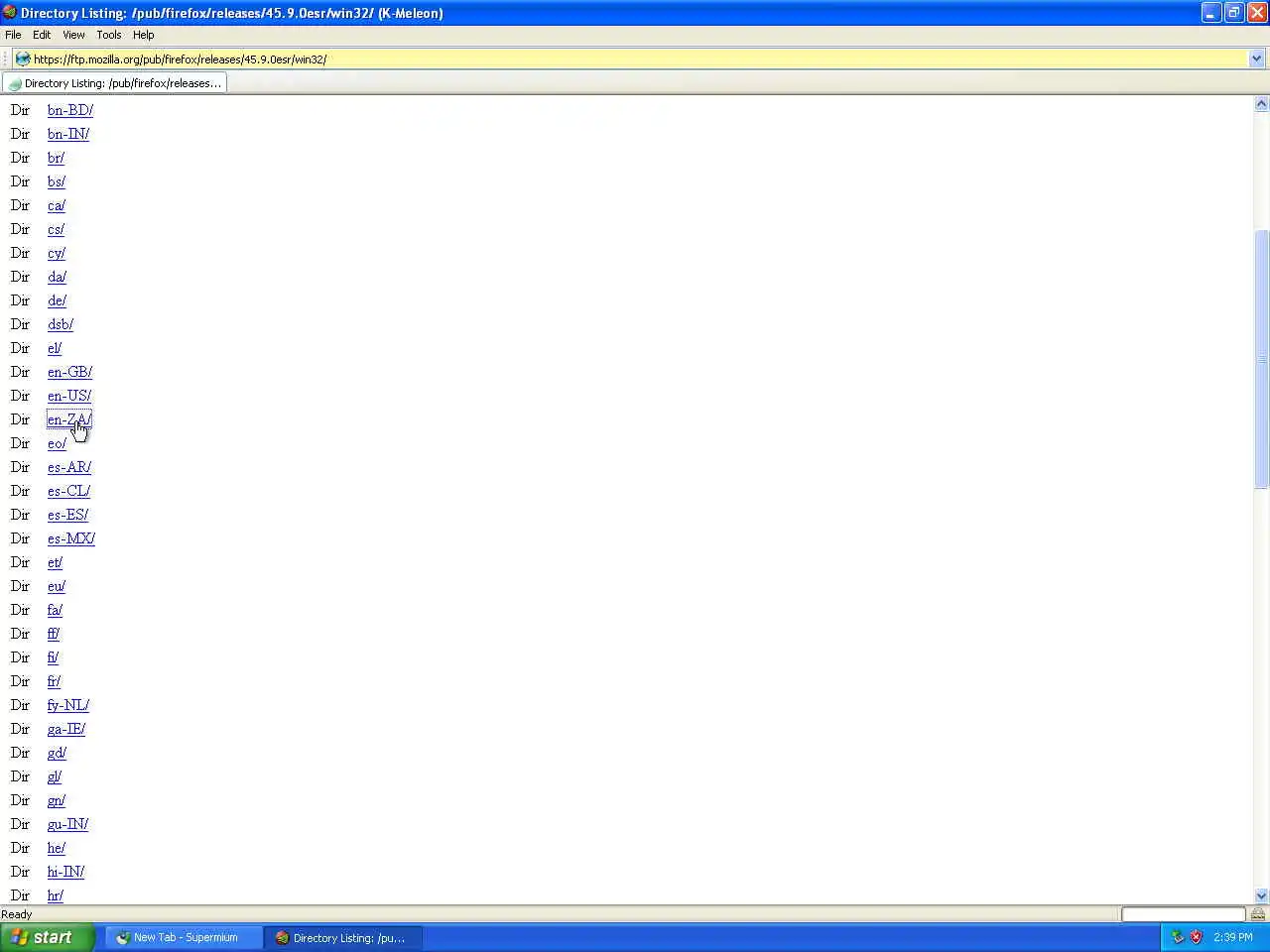
Task: Open the File menu
Action: [x=13, y=35]
